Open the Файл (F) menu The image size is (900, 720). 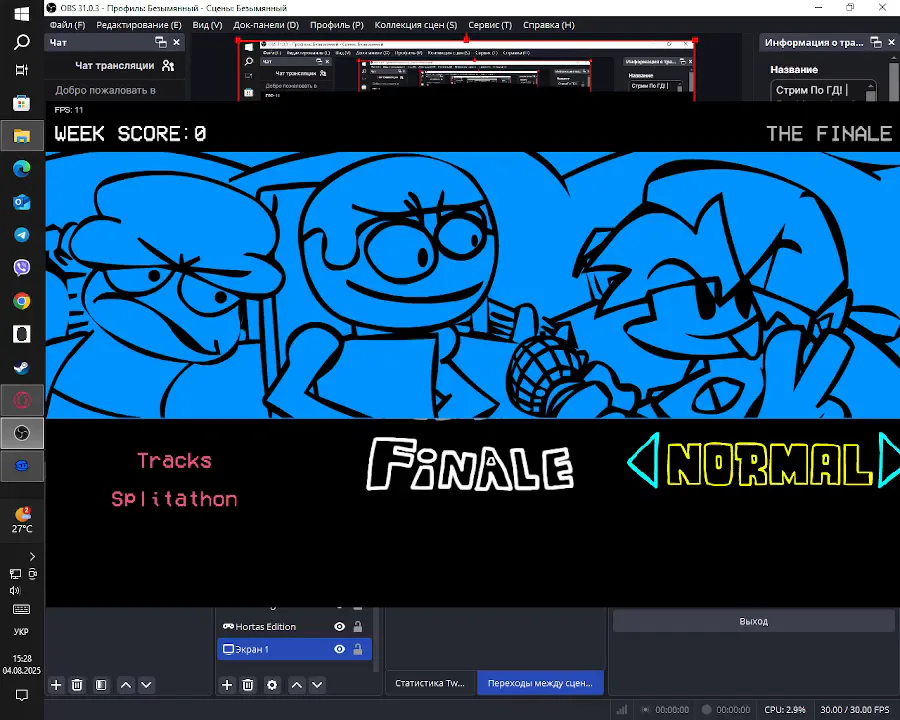click(x=67, y=25)
